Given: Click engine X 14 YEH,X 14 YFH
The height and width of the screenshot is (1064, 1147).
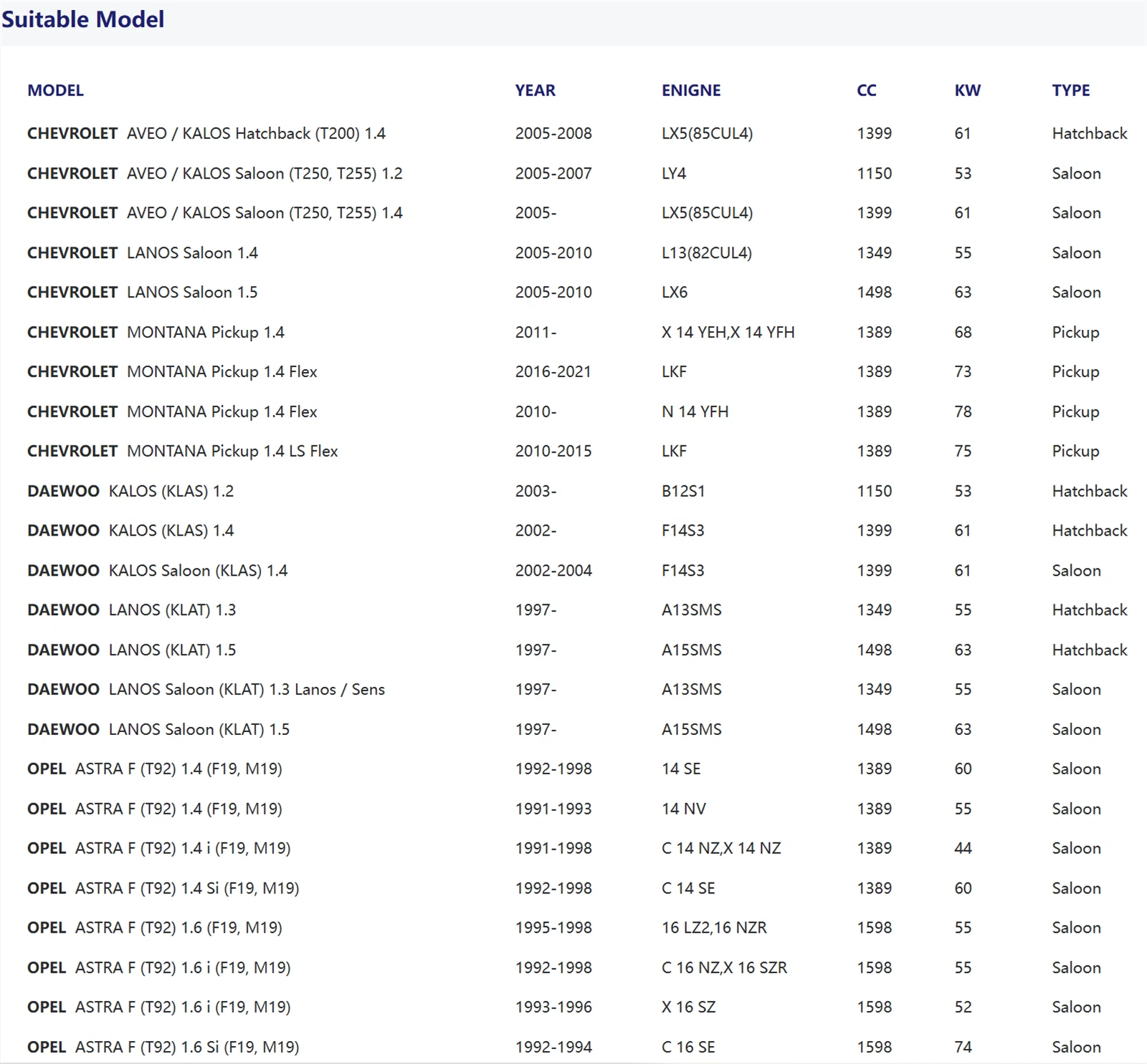Looking at the screenshot, I should tap(728, 333).
